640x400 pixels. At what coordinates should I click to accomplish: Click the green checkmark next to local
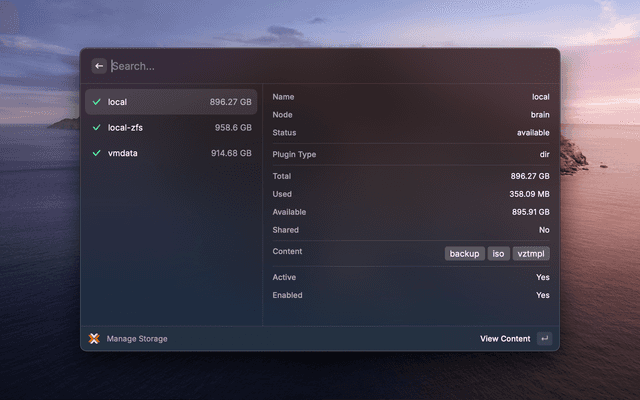pyautogui.click(x=97, y=102)
